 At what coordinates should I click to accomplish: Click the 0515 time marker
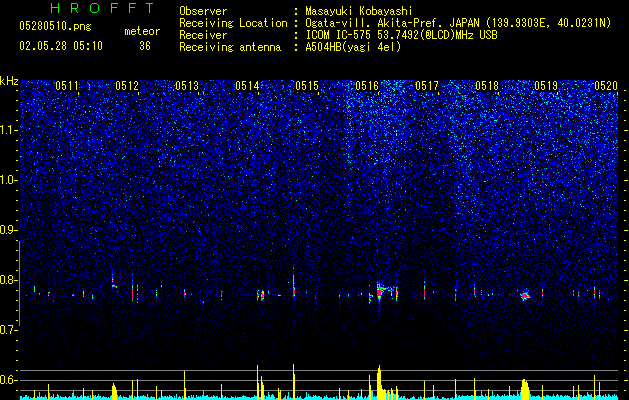click(x=307, y=86)
